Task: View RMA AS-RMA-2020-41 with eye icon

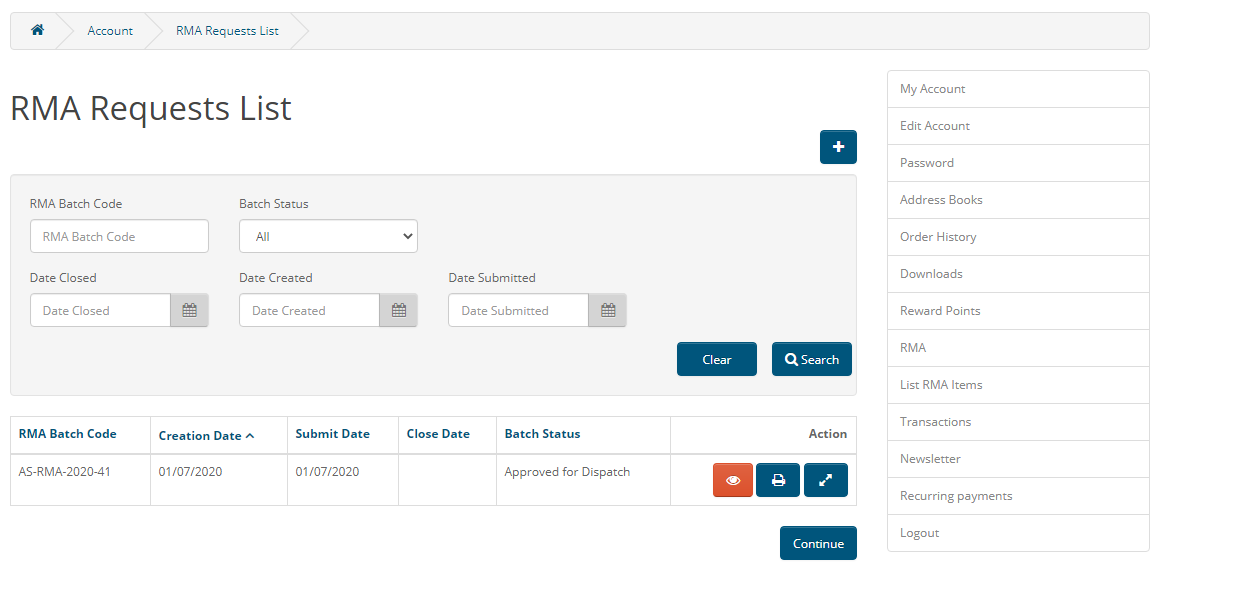Action: click(733, 480)
